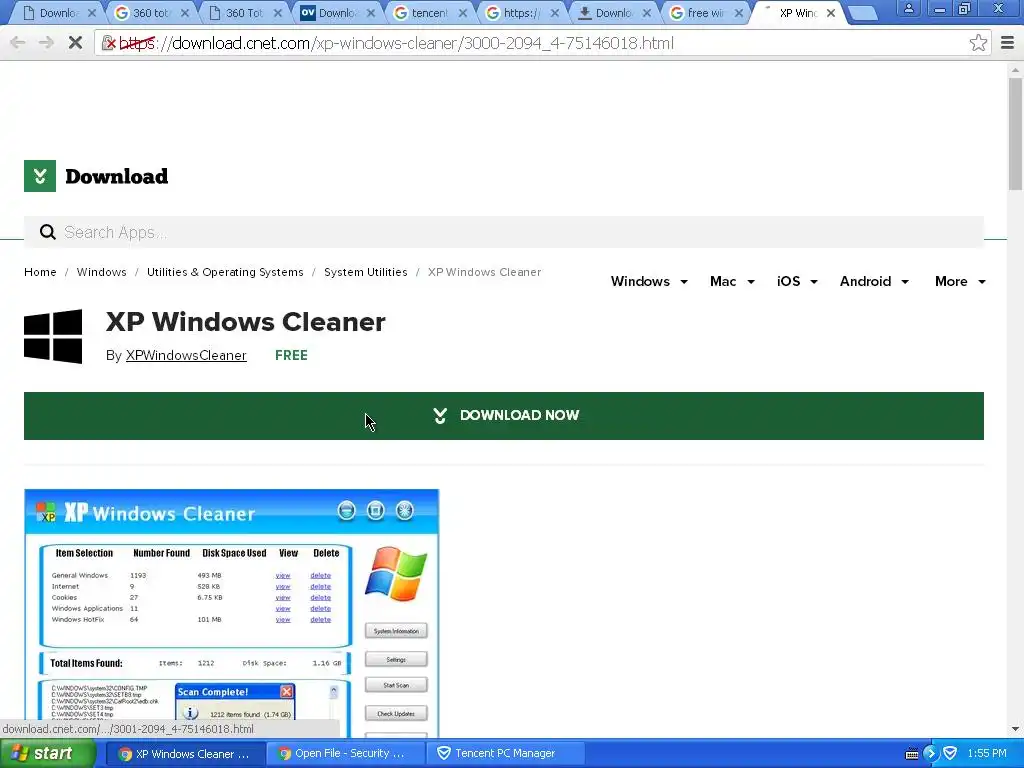Switch to the first 'Downlo' tab
The image size is (1024, 768).
tap(59, 13)
